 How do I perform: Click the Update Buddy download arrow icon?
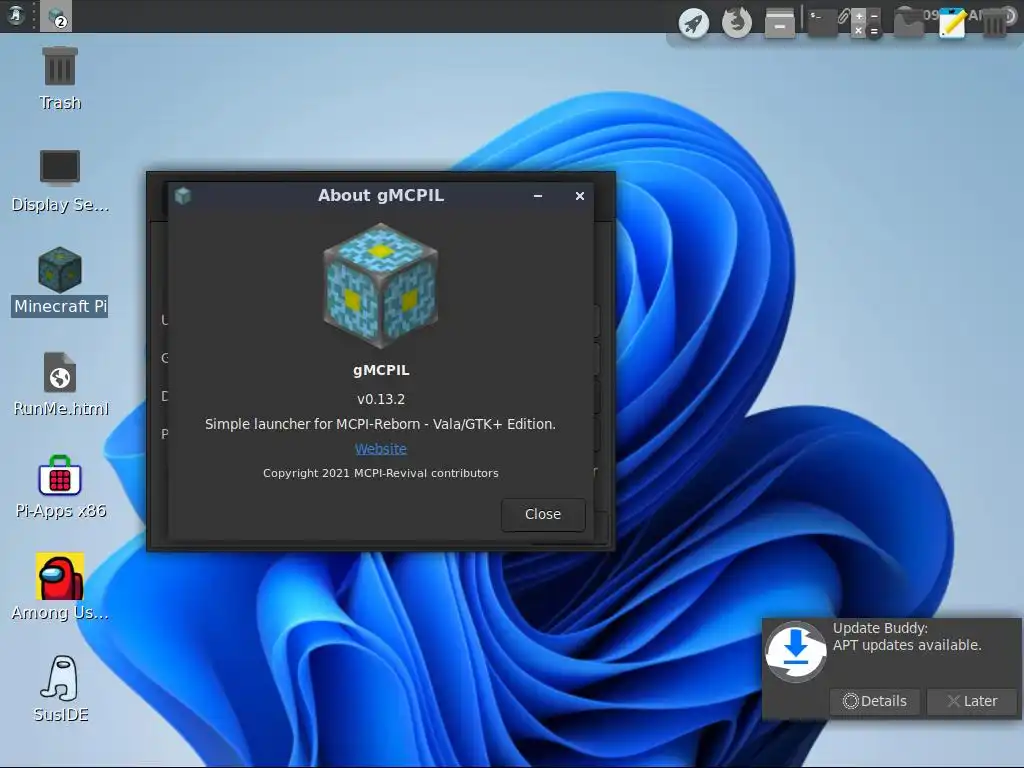pyautogui.click(x=795, y=652)
